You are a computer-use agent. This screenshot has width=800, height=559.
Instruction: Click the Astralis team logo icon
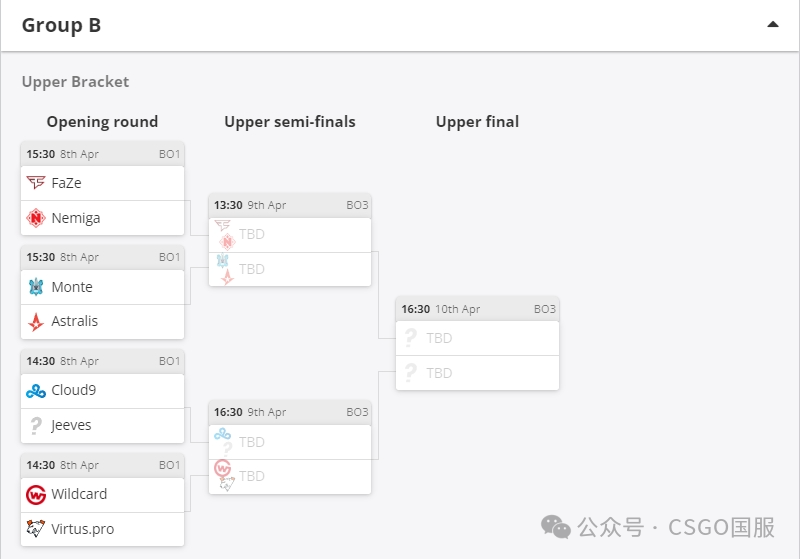coord(36,321)
